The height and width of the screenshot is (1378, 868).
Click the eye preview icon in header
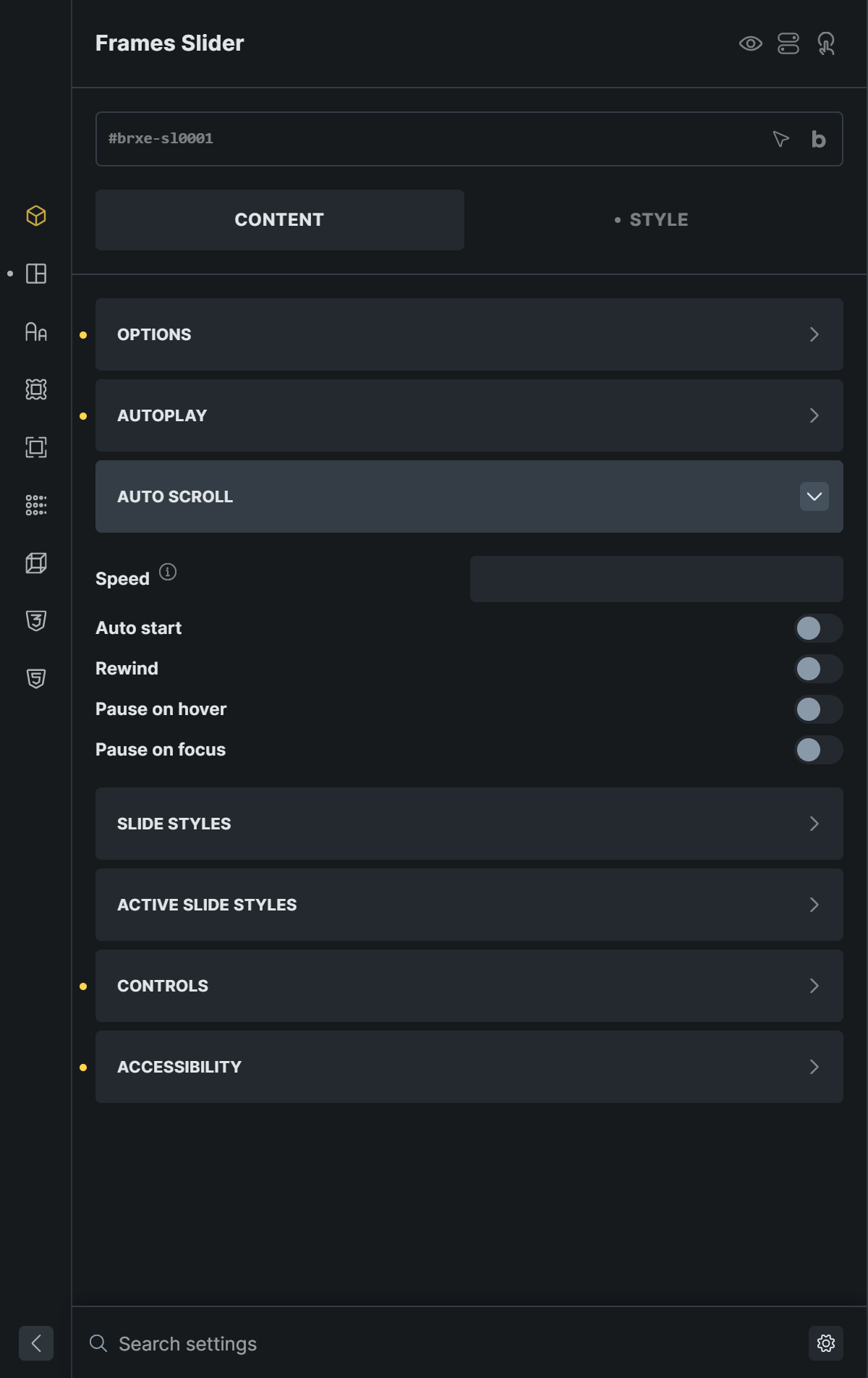click(751, 43)
